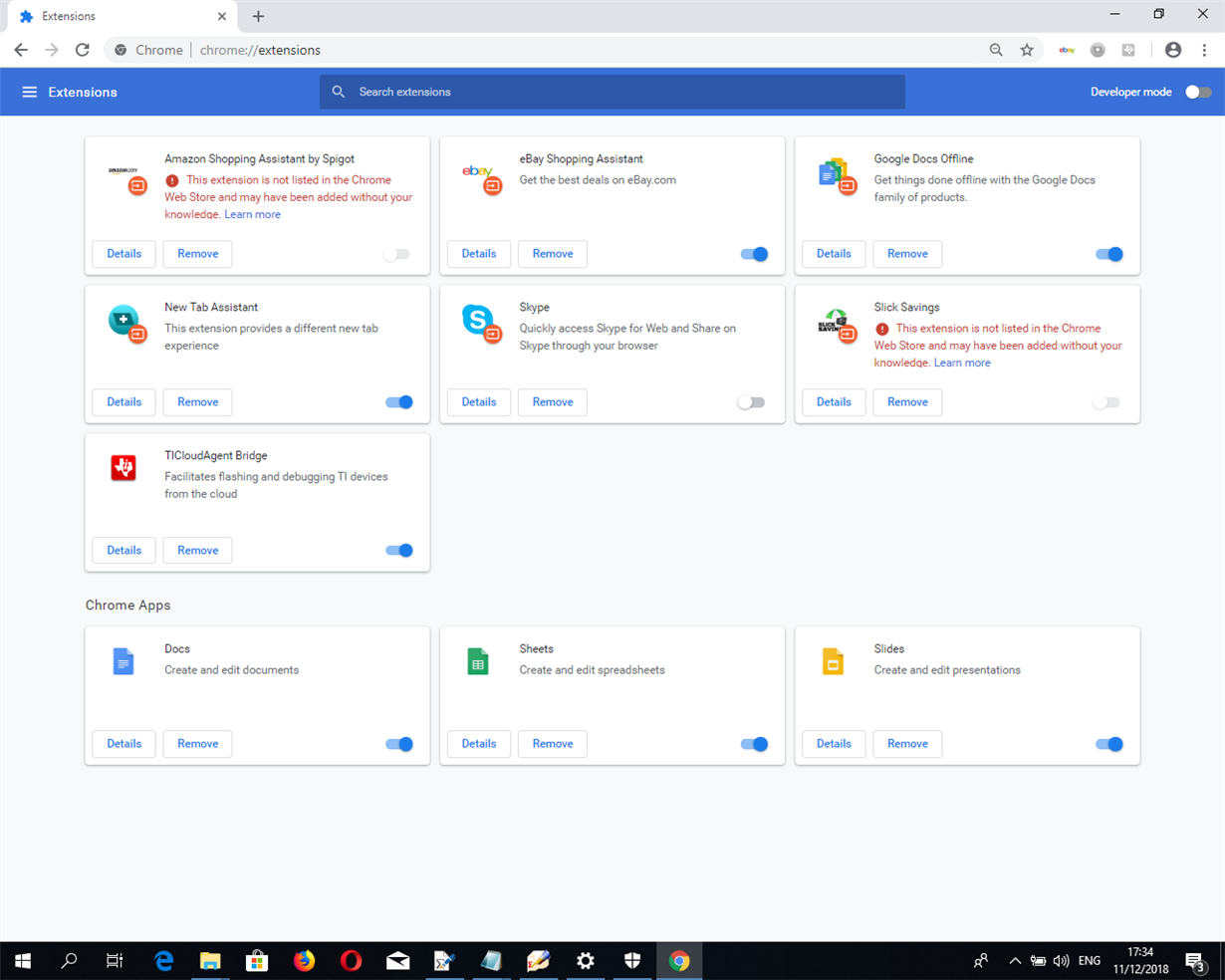This screenshot has height=980, width=1225.
Task: Focus the Search extensions field
Action: coord(612,92)
